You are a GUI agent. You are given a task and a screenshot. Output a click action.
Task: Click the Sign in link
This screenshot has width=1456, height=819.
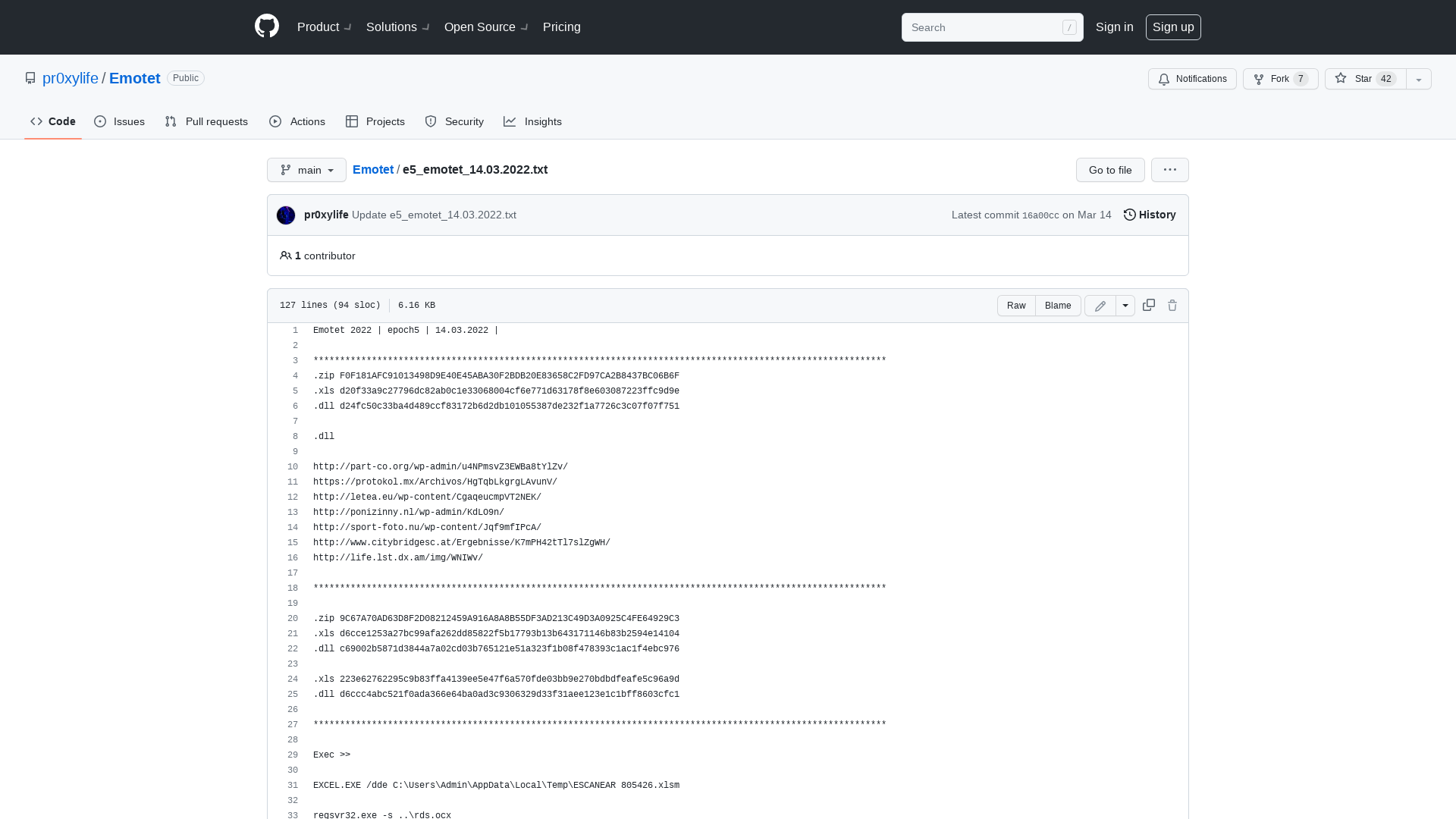pyautogui.click(x=1115, y=27)
